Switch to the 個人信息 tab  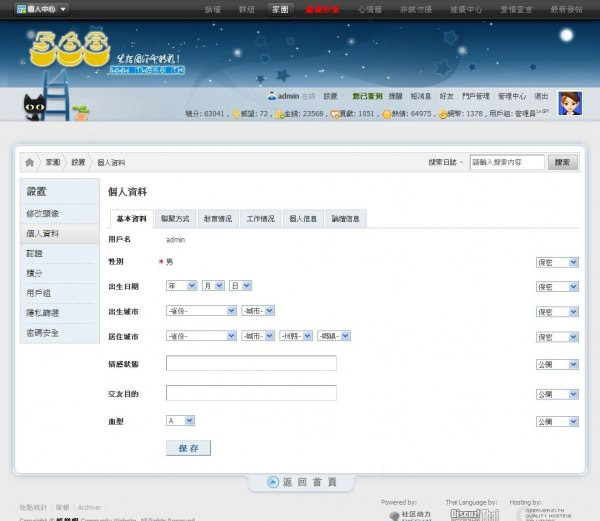(x=303, y=219)
